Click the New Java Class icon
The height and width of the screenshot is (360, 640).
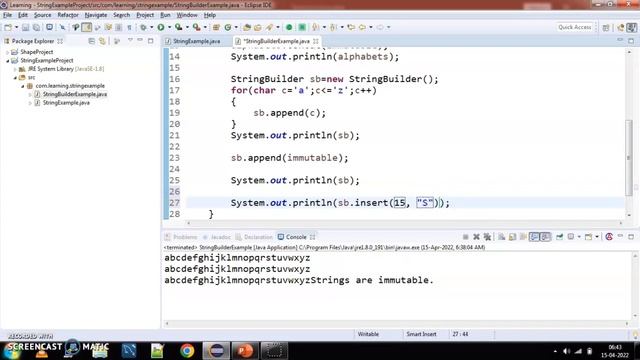tap(228, 27)
